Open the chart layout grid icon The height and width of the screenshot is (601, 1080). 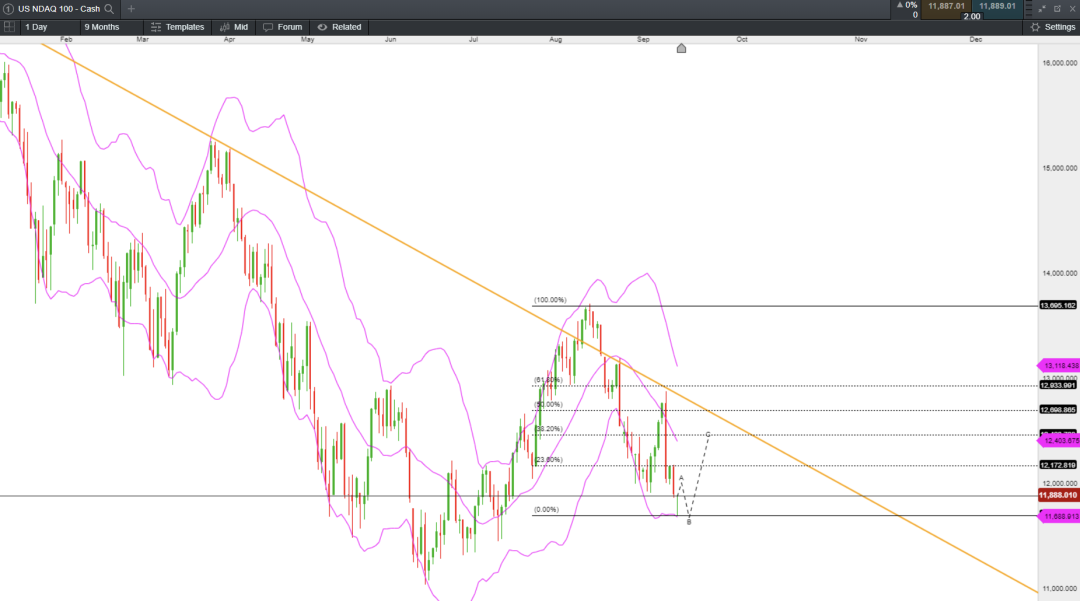tap(9, 27)
